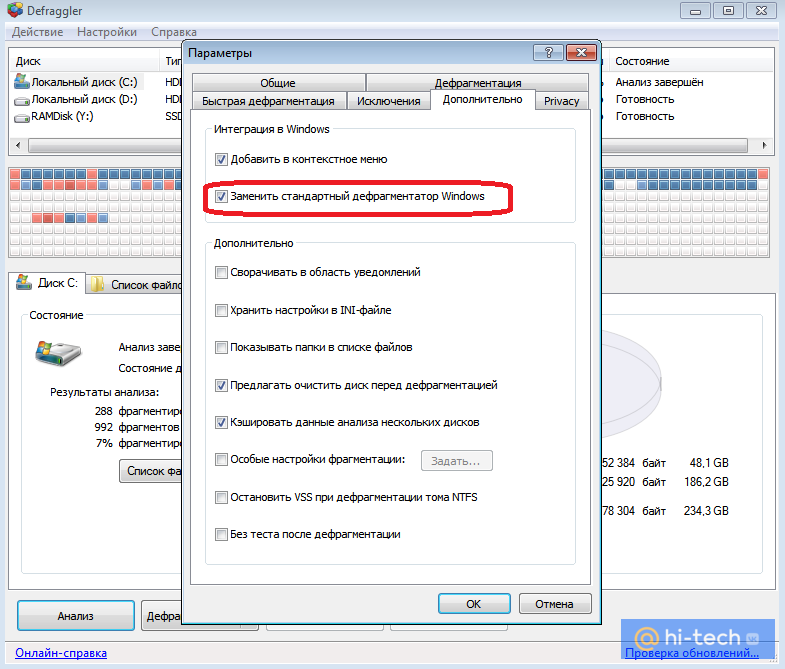This screenshot has width=785, height=669.
Task: Open the Быстрая дефрагментация tab
Action: [268, 101]
